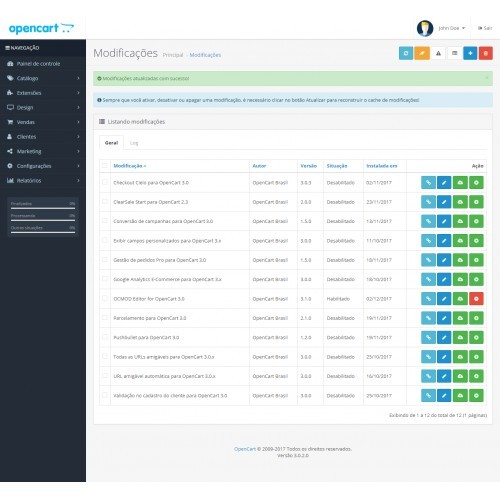This screenshot has width=500, height=500.
Task: Switch to the Geral tab
Action: click(x=111, y=143)
